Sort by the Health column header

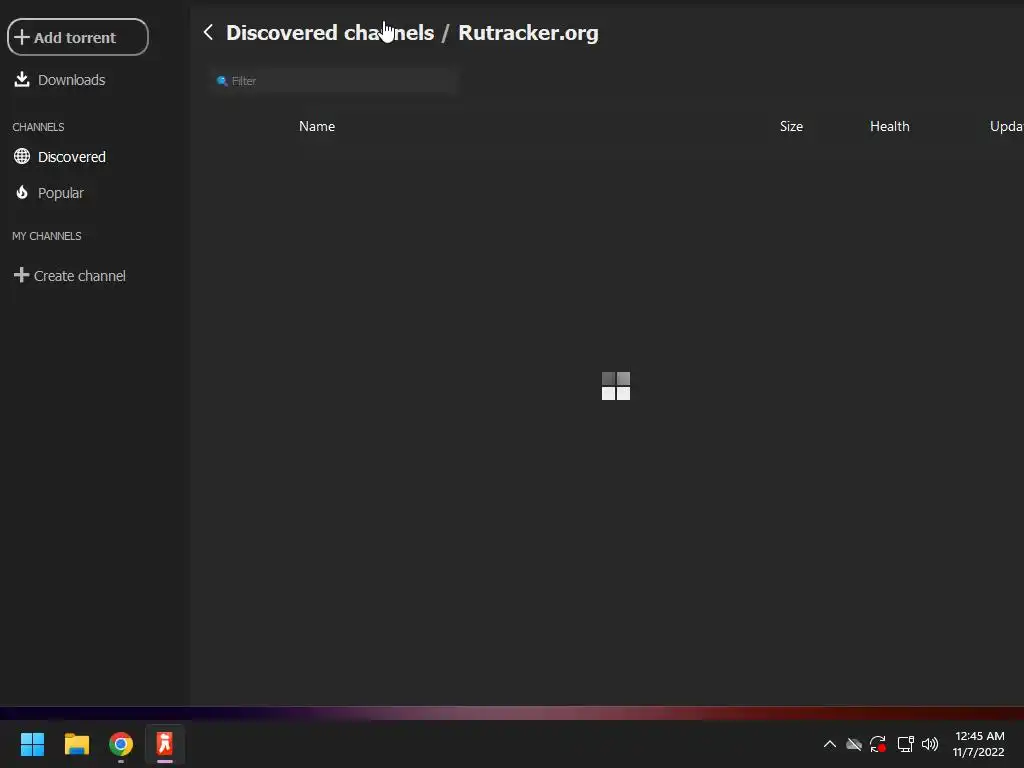click(889, 126)
